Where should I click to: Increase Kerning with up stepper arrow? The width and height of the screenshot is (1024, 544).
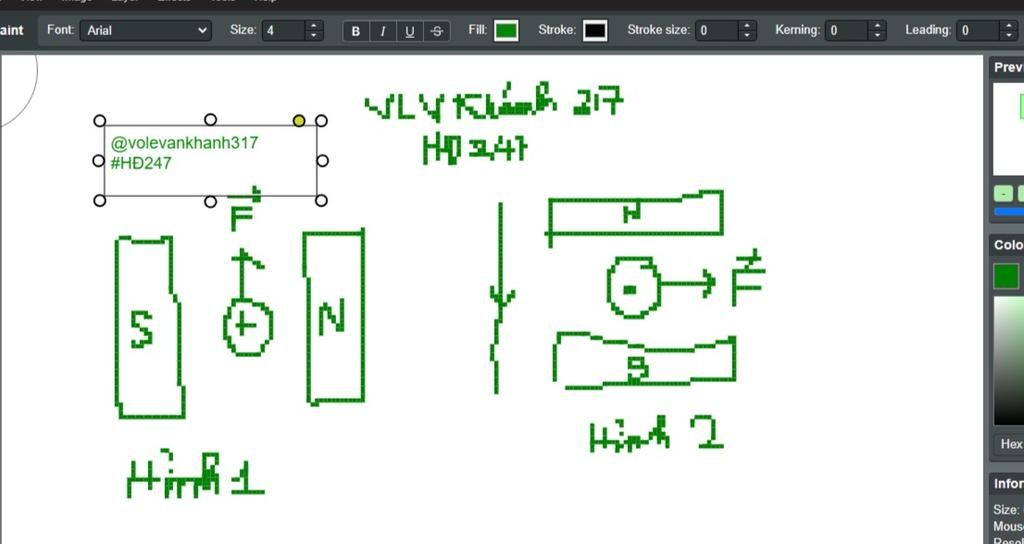point(878,25)
